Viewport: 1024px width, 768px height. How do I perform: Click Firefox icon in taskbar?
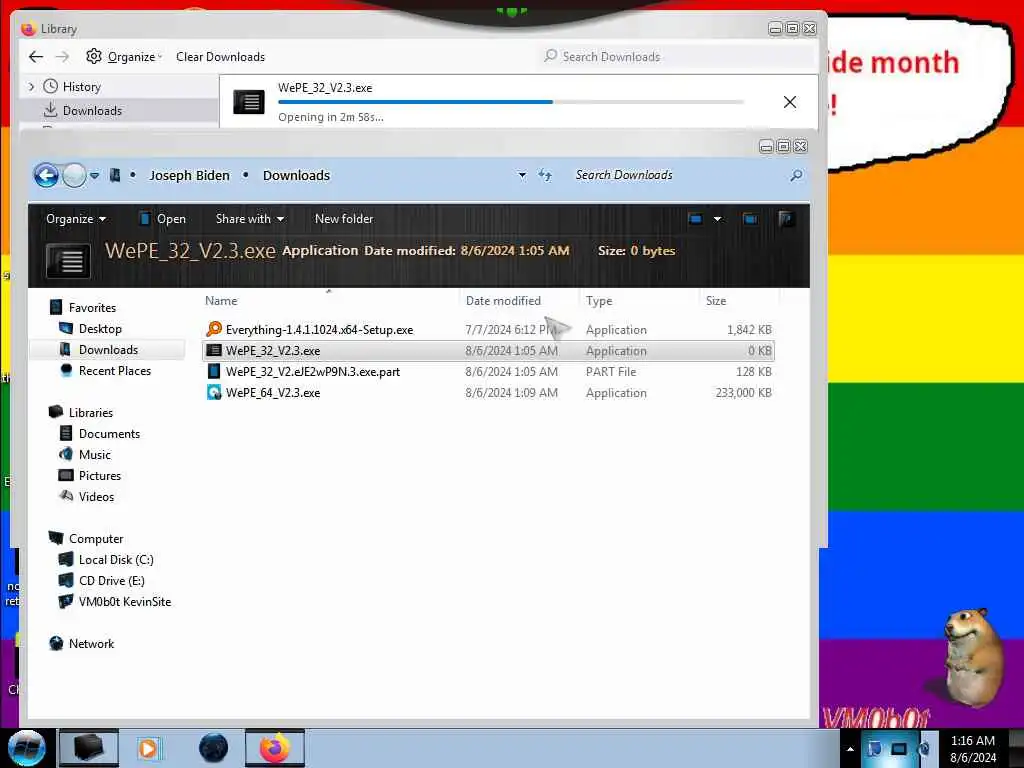pyautogui.click(x=275, y=748)
